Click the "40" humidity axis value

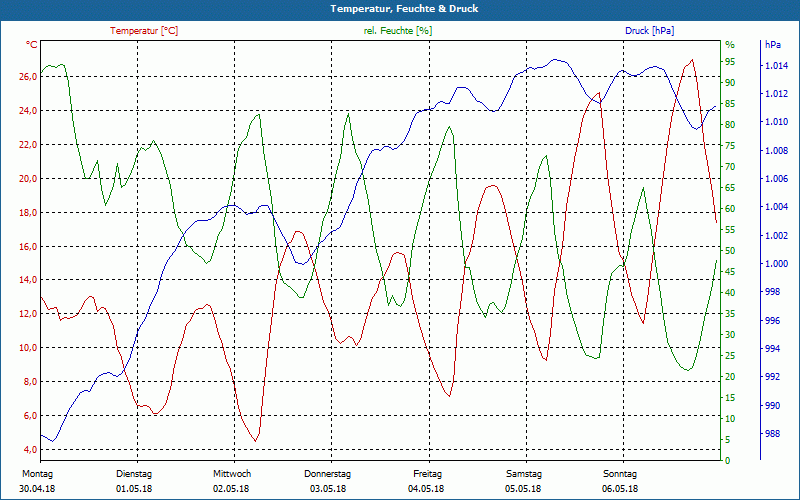click(730, 293)
